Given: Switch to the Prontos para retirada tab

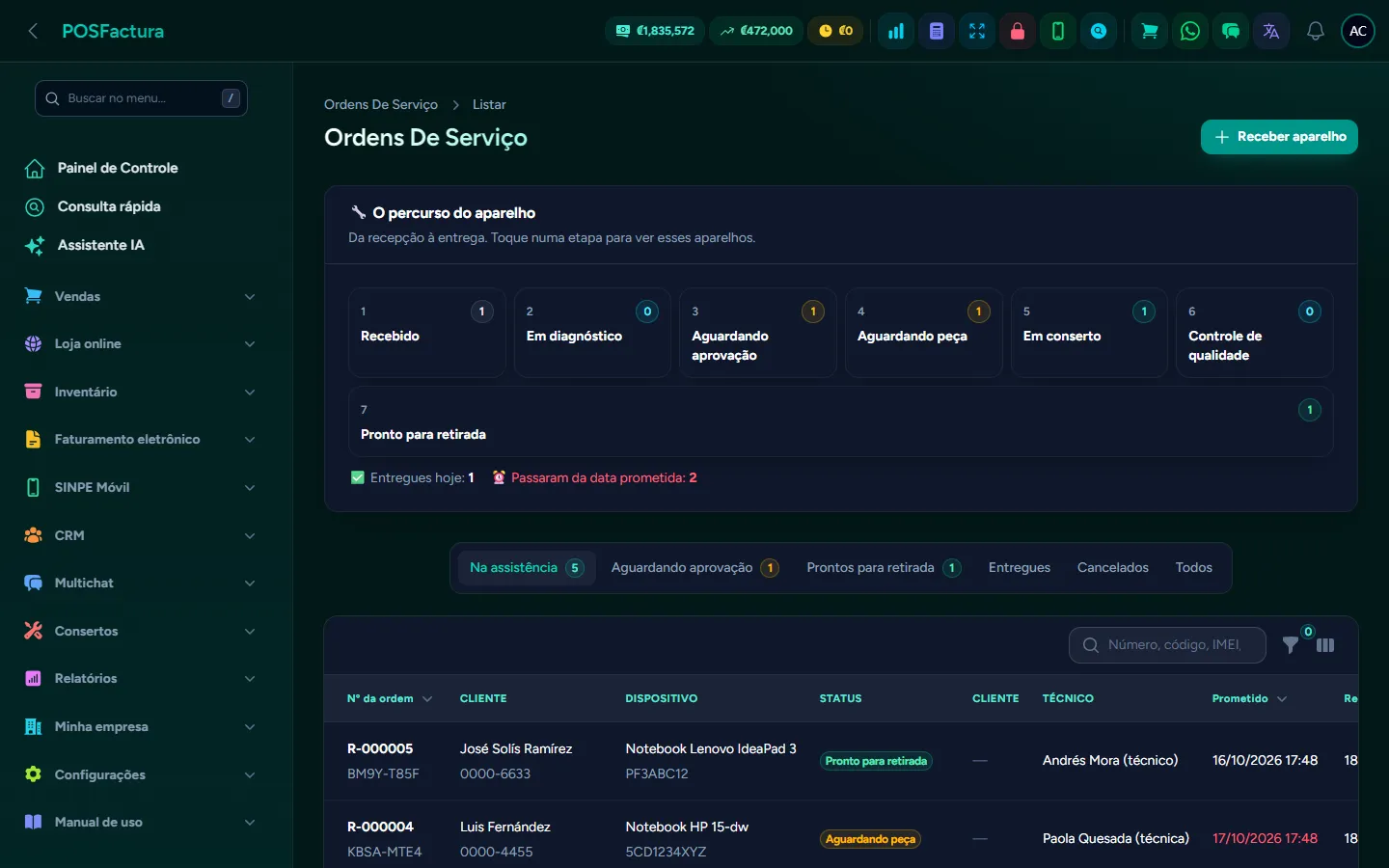Looking at the screenshot, I should [x=884, y=567].
